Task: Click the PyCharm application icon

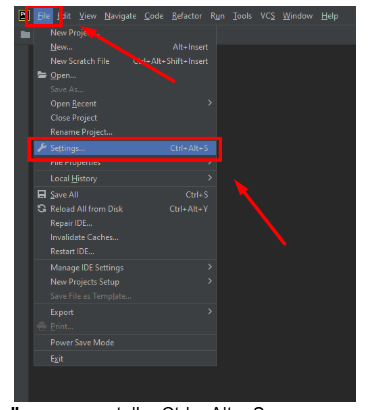Action: pos(24,16)
